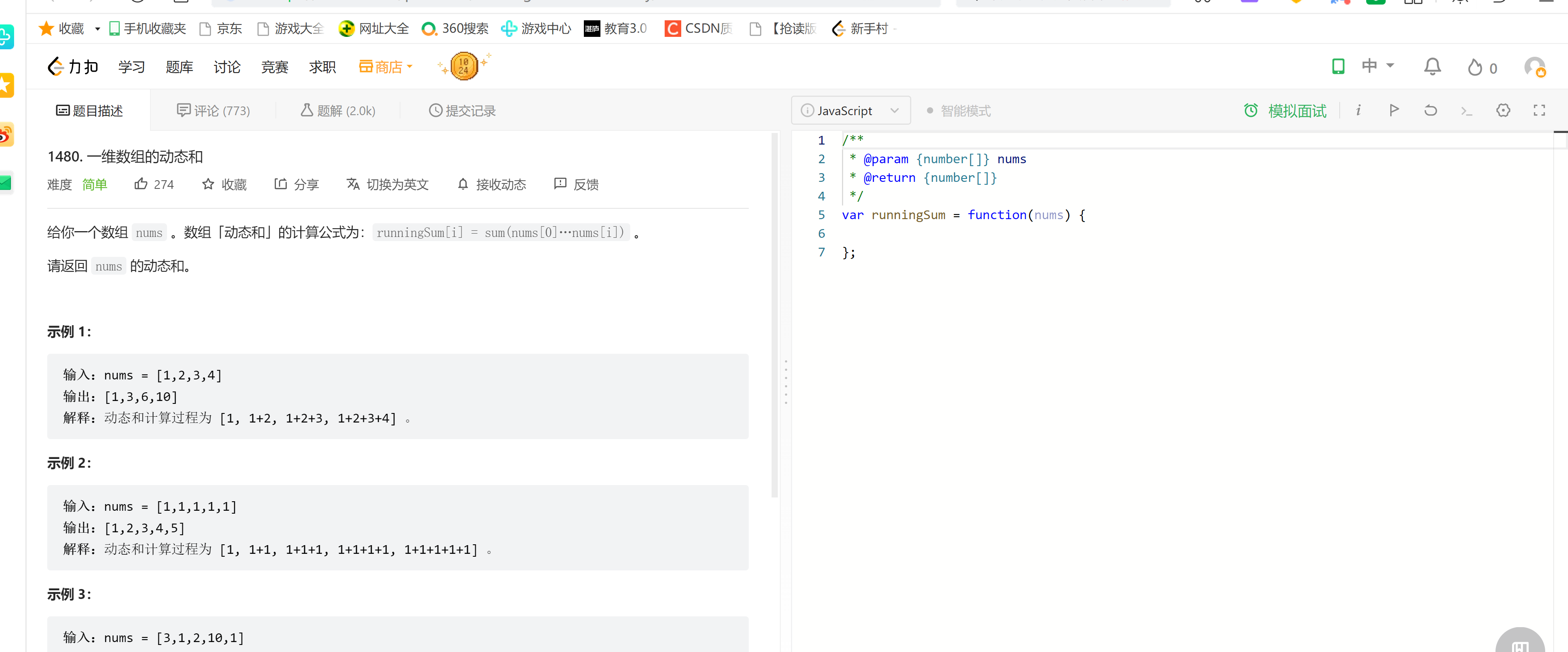1568x652 pixels.
Task: Enter fullscreen editor mode icon
Action: click(1539, 110)
